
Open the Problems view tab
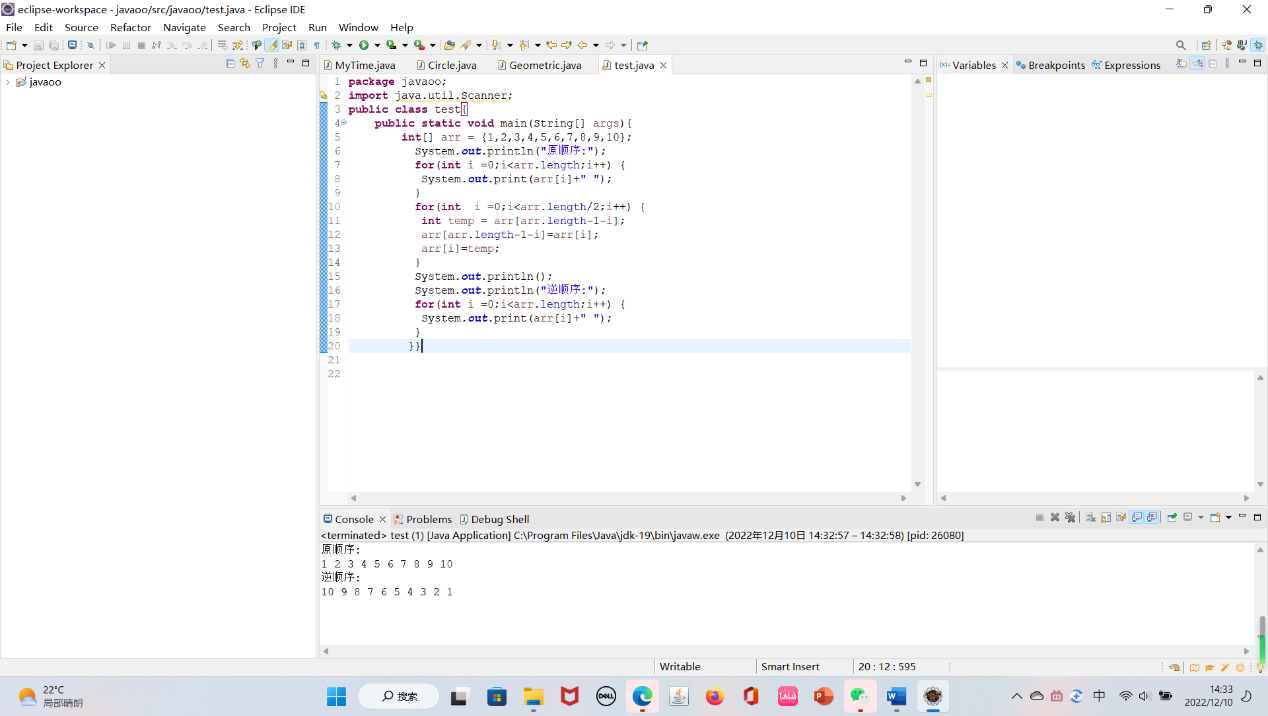428,519
